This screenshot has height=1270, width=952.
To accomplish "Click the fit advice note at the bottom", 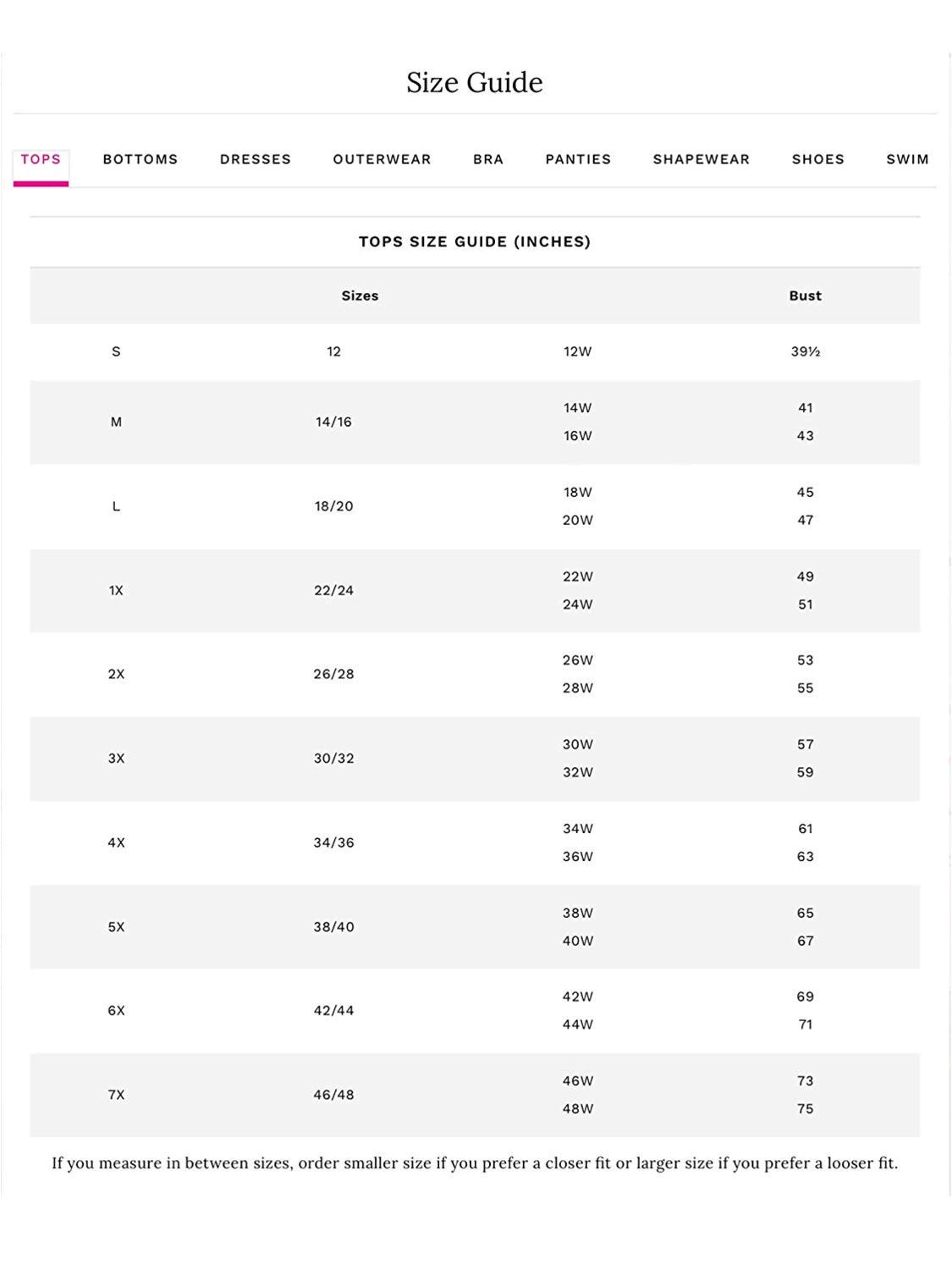I will (476, 1163).
